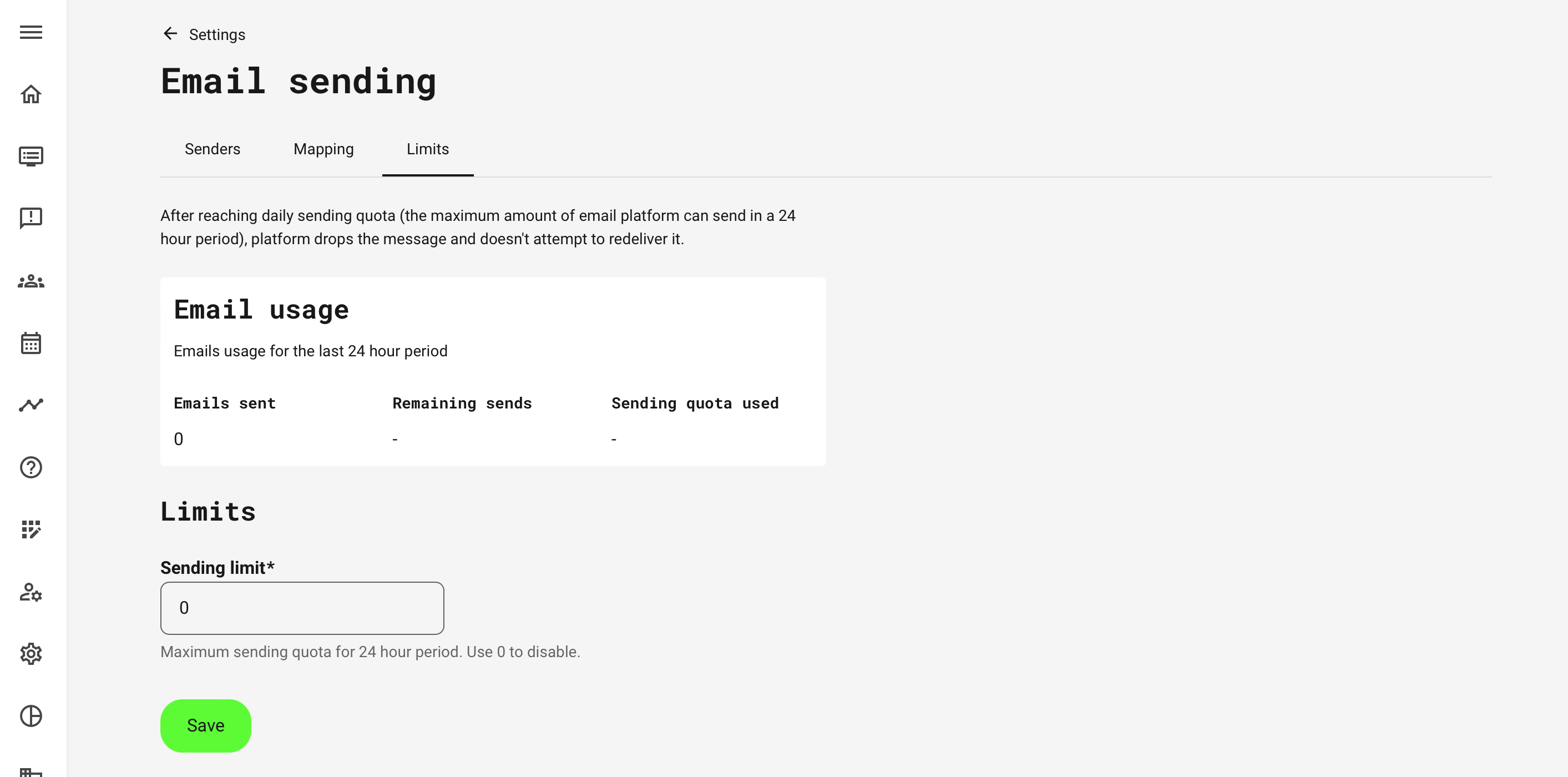Open the pie chart sidebar icon
Viewport: 1568px width, 777px height.
[x=31, y=716]
